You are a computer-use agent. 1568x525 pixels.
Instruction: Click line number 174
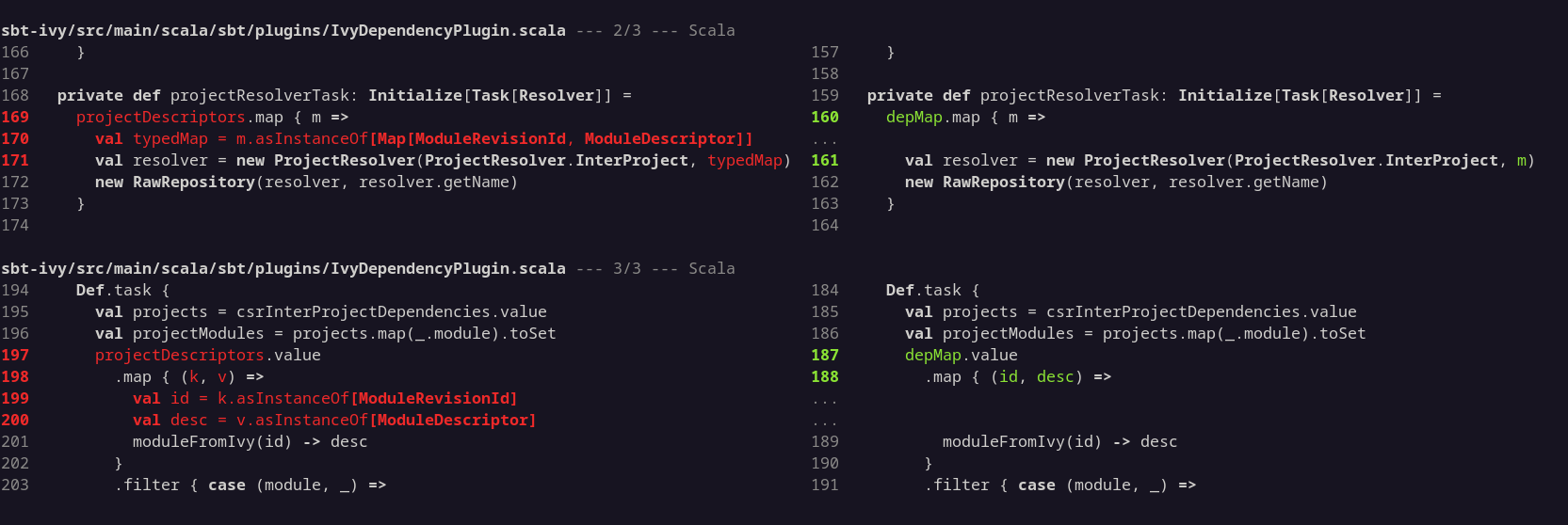(15, 225)
